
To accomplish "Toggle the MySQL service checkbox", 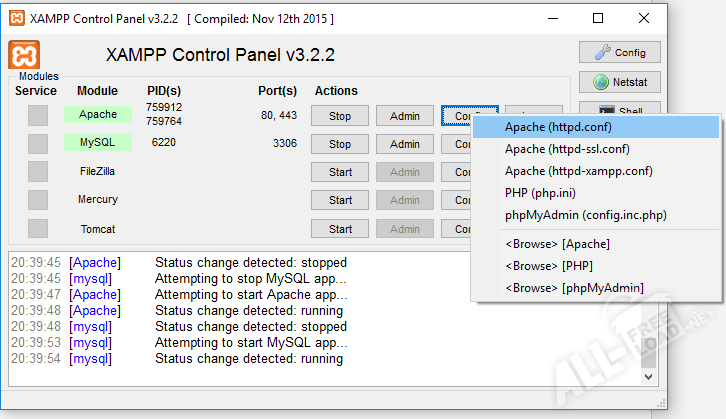I will (38, 144).
